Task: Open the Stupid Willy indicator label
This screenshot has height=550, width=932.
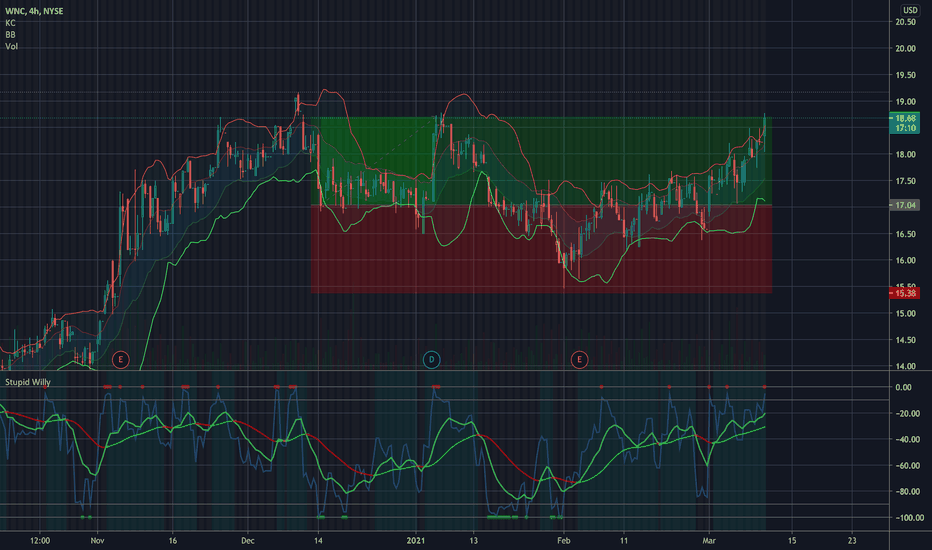Action: [x=28, y=382]
